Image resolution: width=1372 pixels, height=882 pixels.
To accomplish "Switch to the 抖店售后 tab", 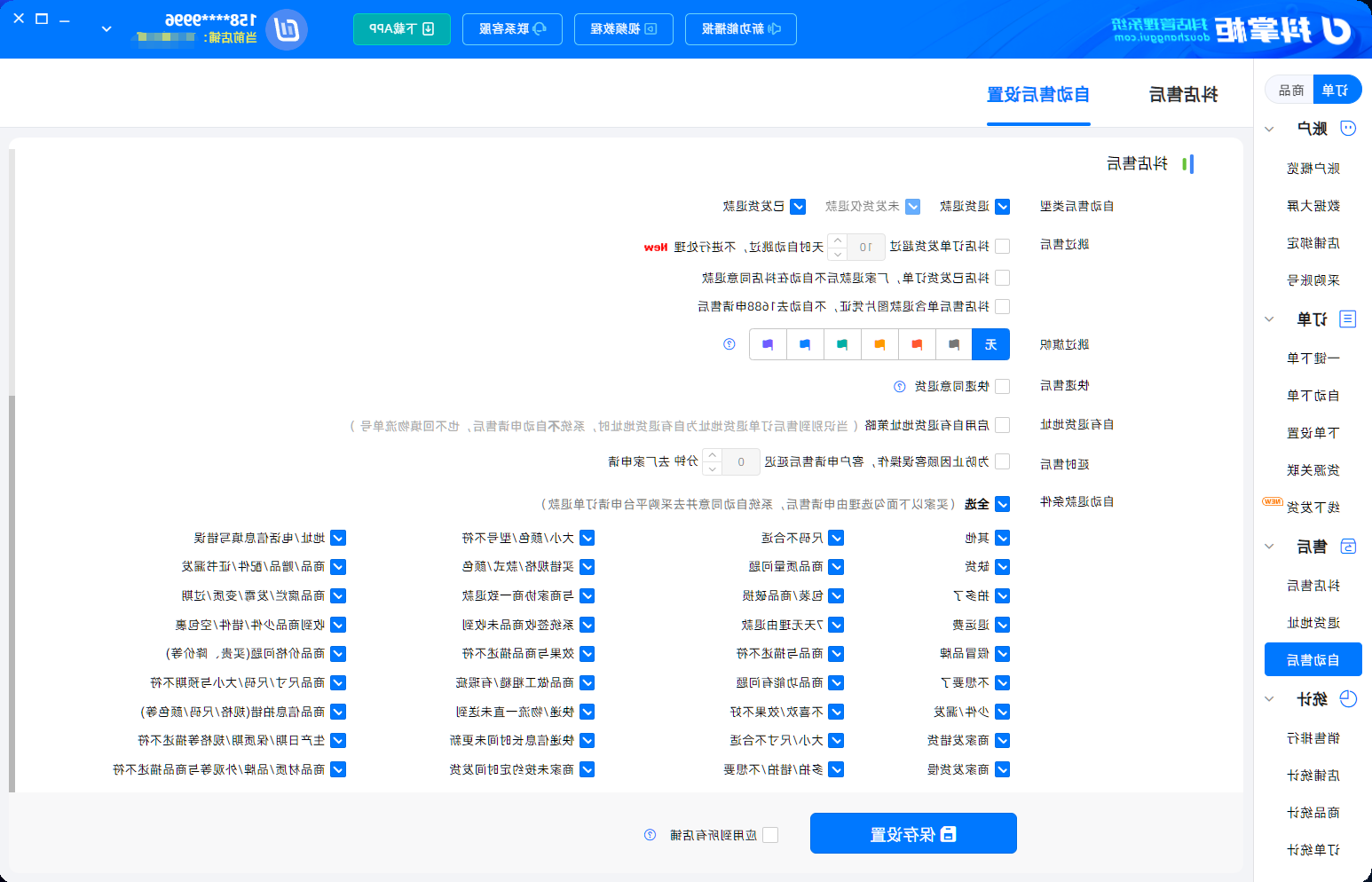I will click(1183, 95).
